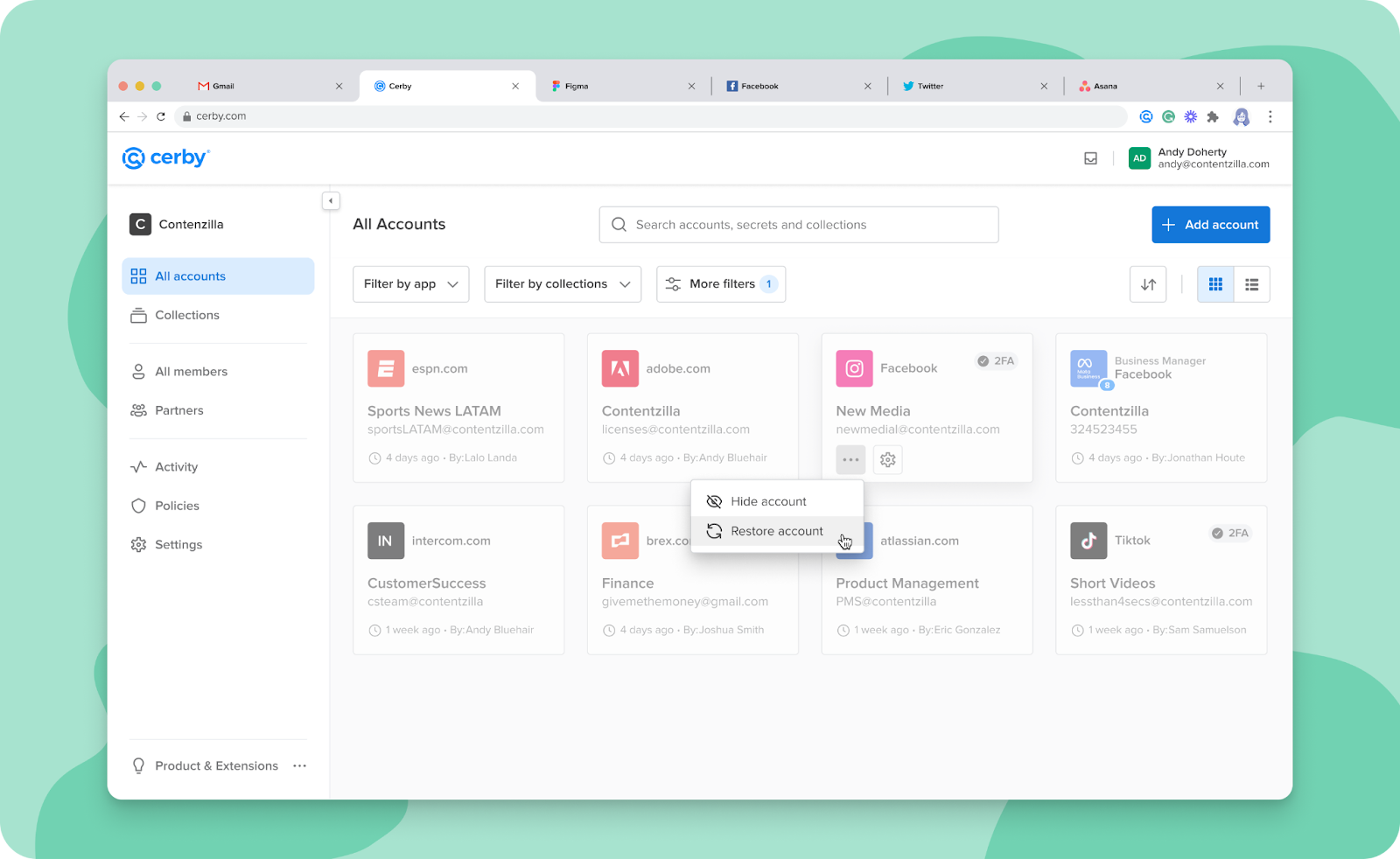
Task: Open a new browser tab with plus
Action: tap(1261, 86)
